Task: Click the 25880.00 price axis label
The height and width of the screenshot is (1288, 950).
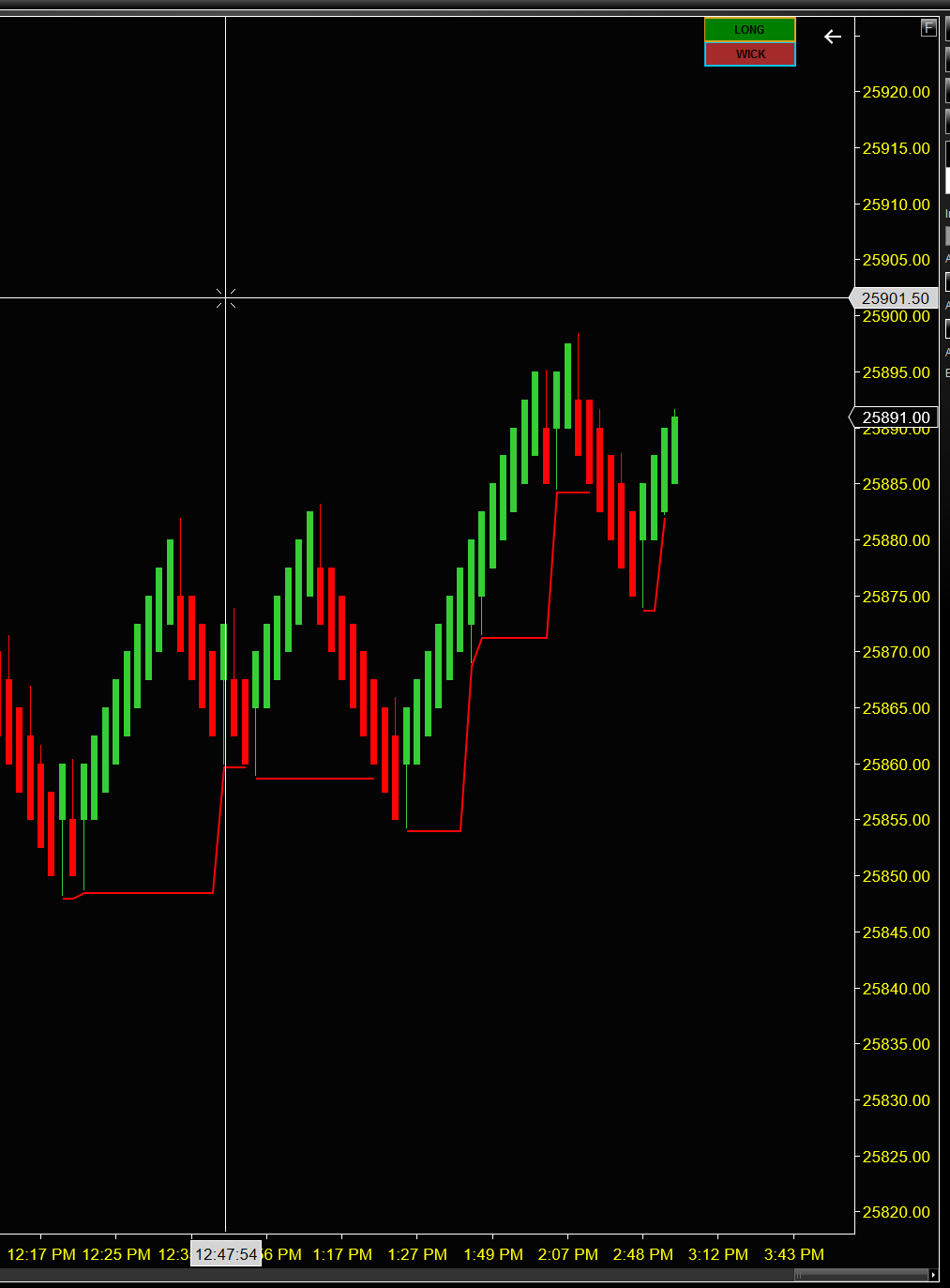Action: pos(897,540)
